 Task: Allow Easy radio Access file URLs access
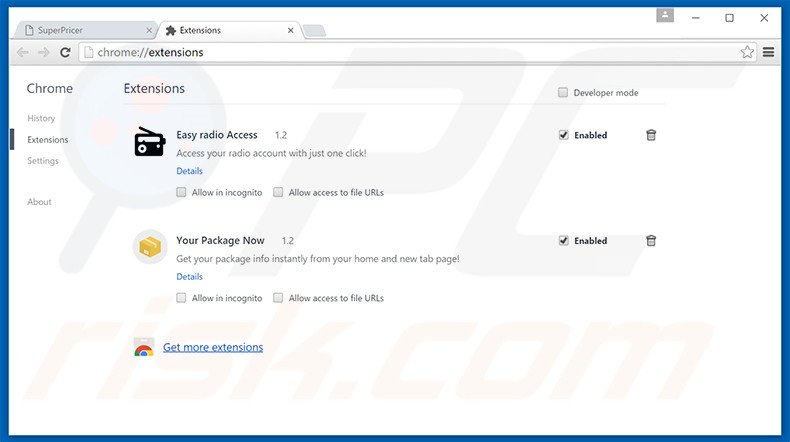point(278,192)
